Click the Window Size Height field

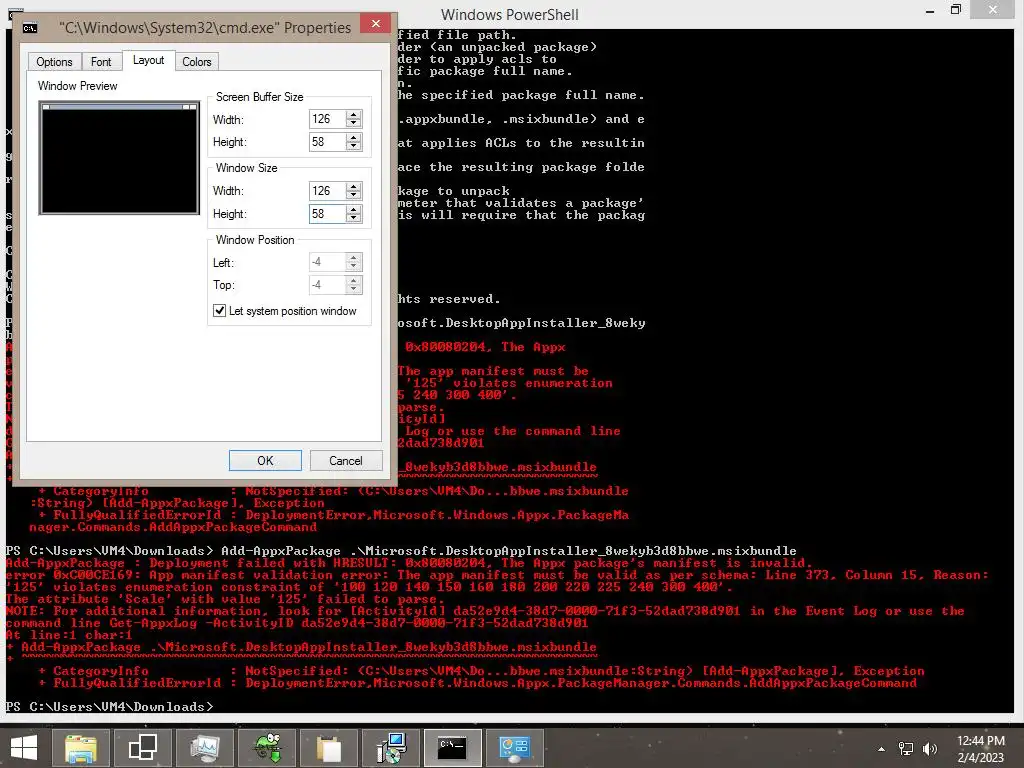(327, 214)
